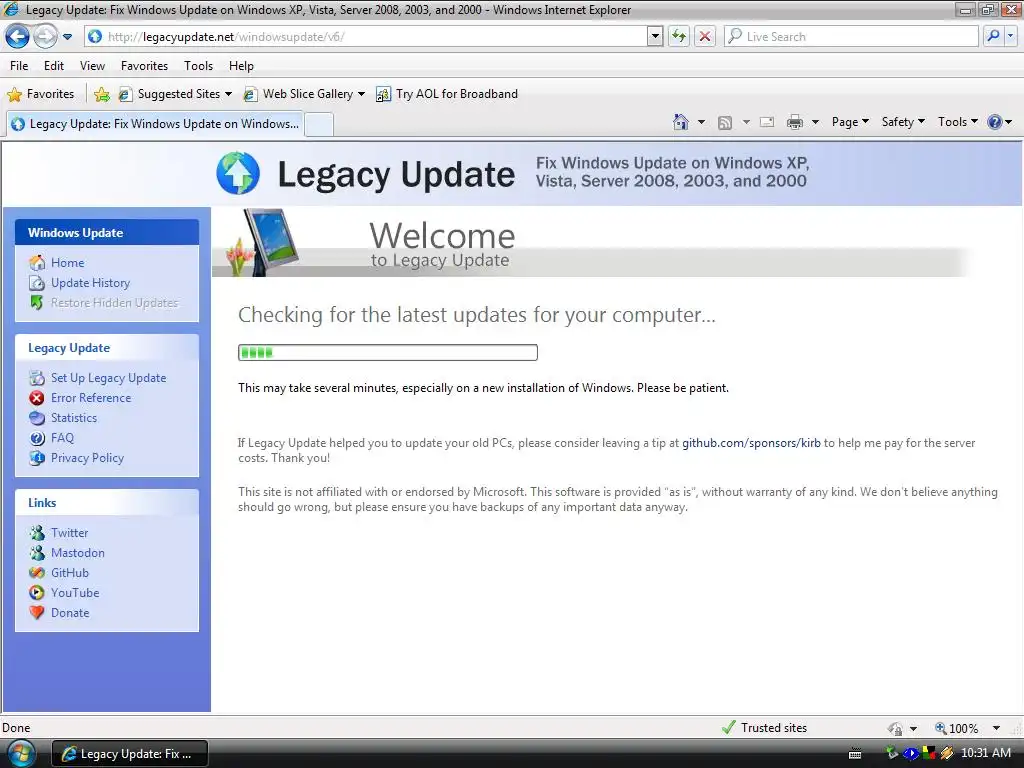The width and height of the screenshot is (1024, 768).
Task: Click the RSS Feeds toolbar icon
Action: tap(725, 122)
